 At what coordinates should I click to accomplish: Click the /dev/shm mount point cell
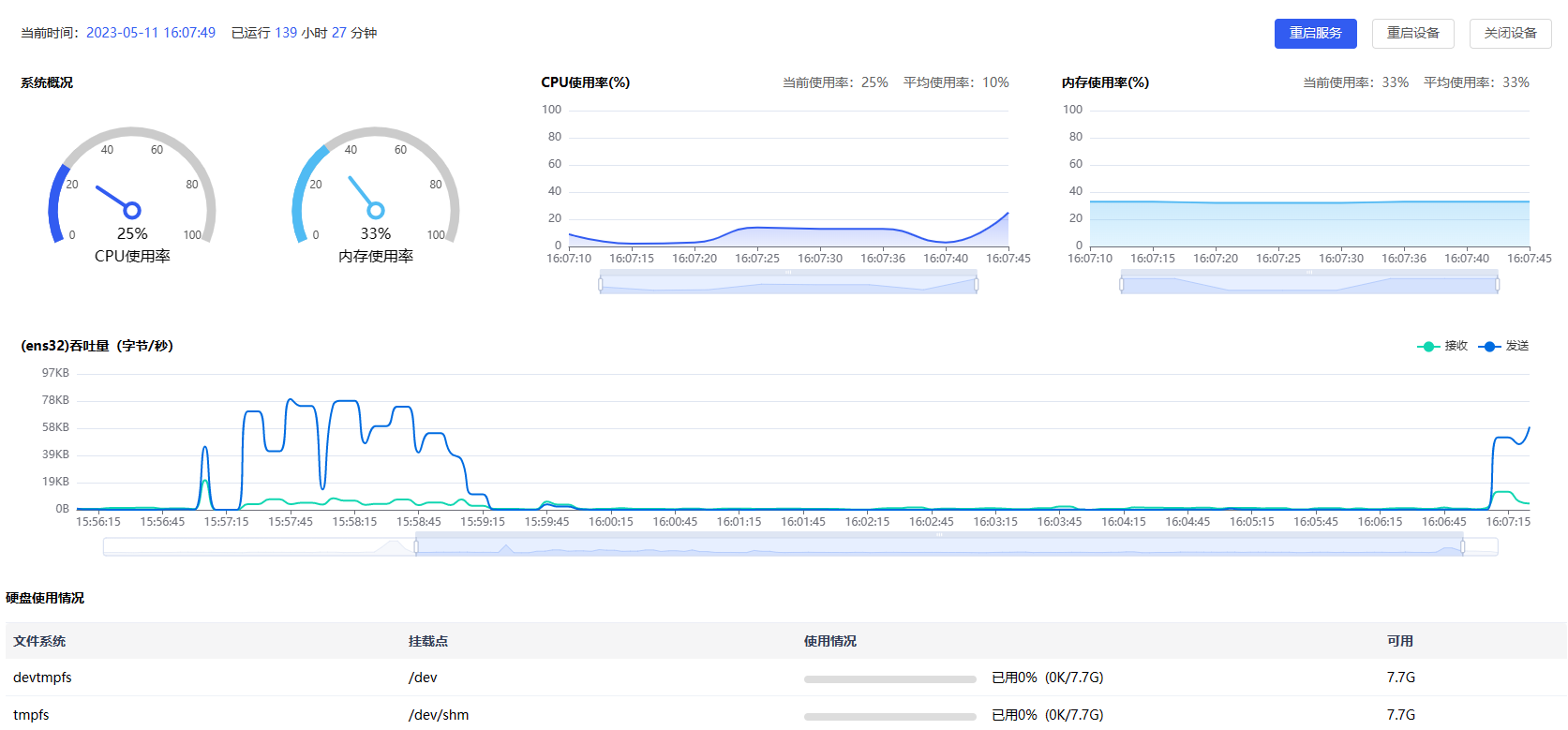[x=439, y=715]
